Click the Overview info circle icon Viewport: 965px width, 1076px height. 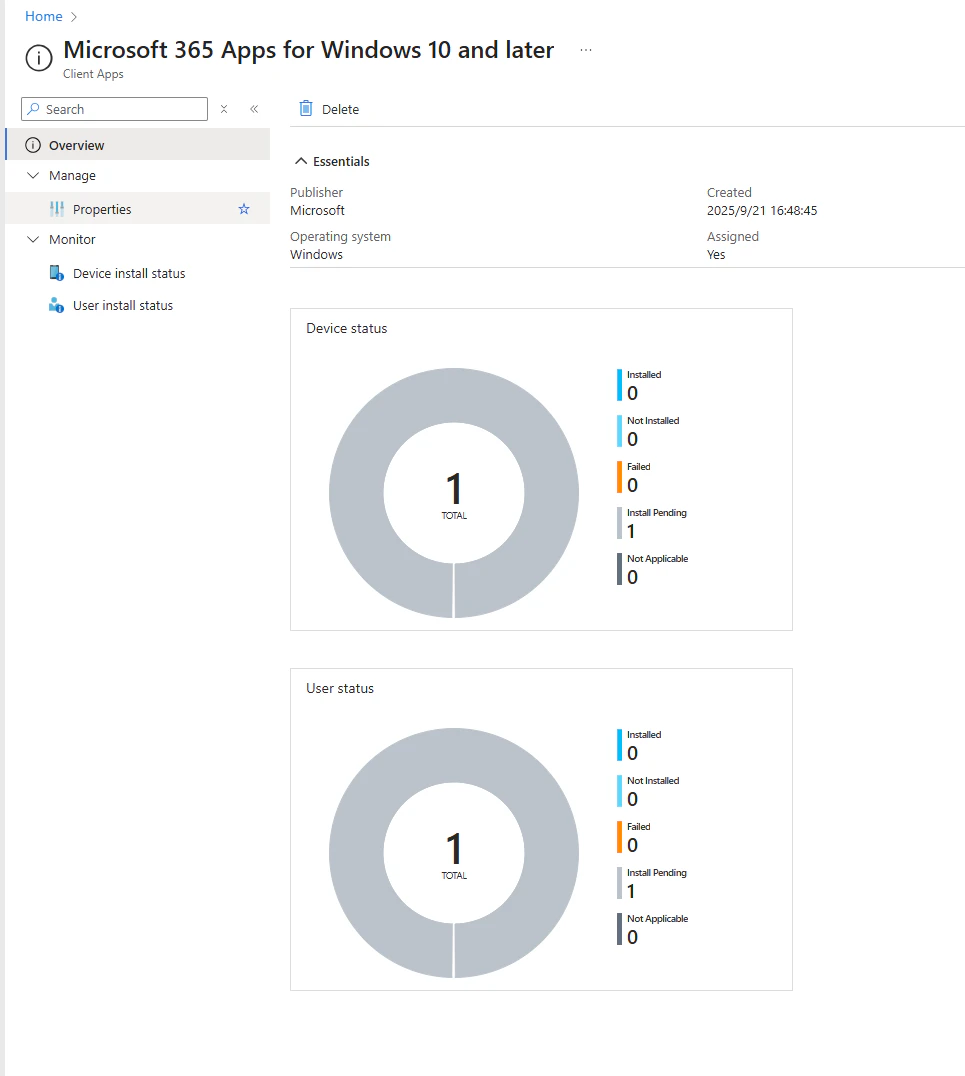tap(33, 145)
